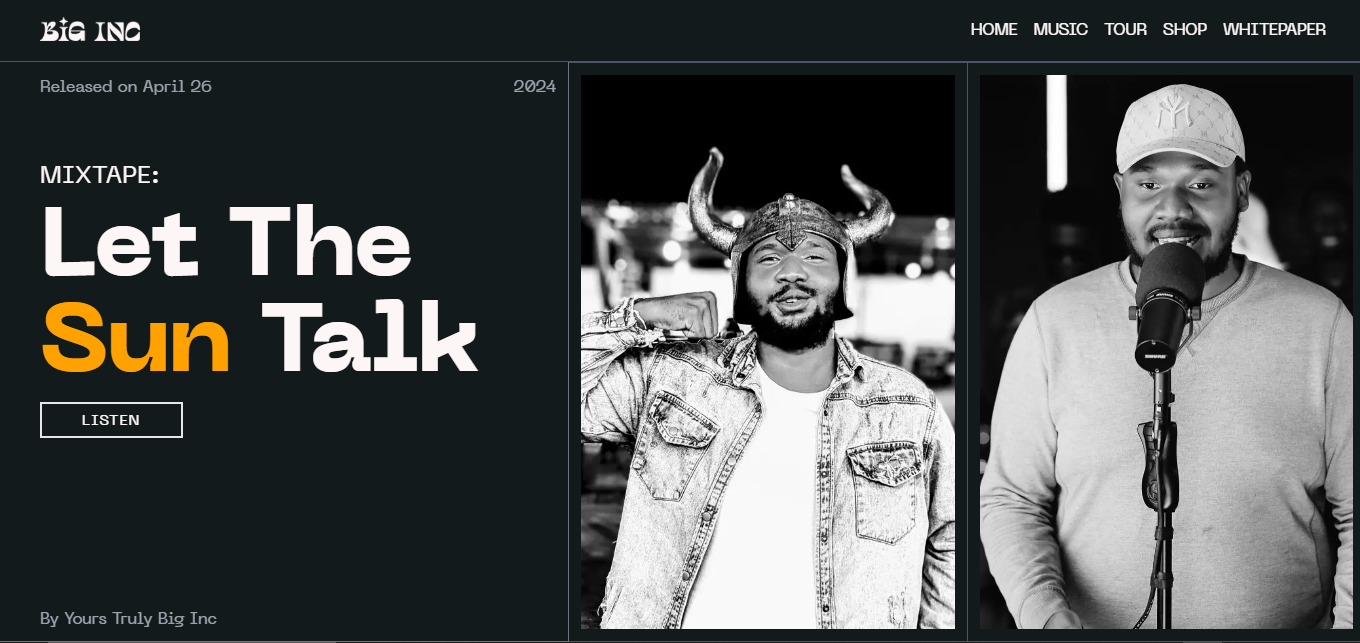Open the viking helmet man photo

(x=768, y=352)
